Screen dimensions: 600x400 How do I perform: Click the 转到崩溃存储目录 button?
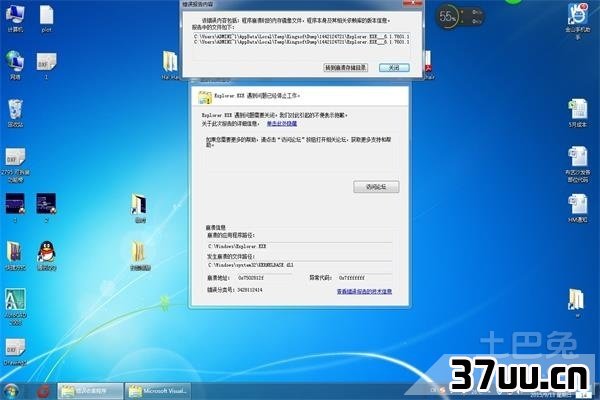tap(346, 68)
